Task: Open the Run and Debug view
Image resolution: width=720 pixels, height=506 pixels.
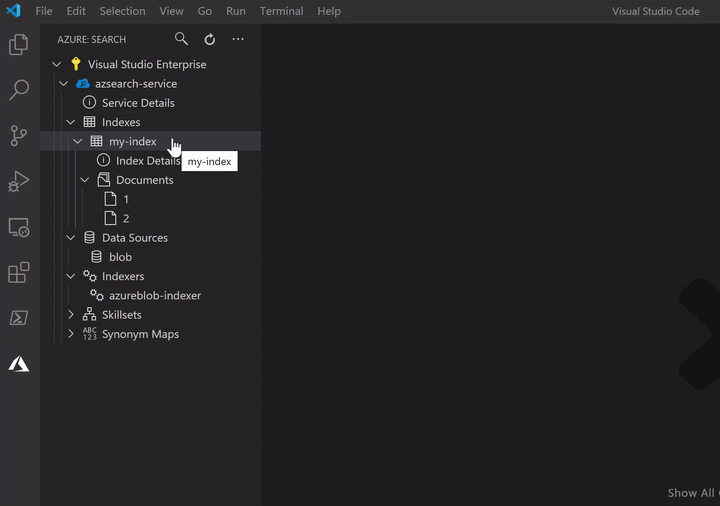Action: tap(19, 181)
